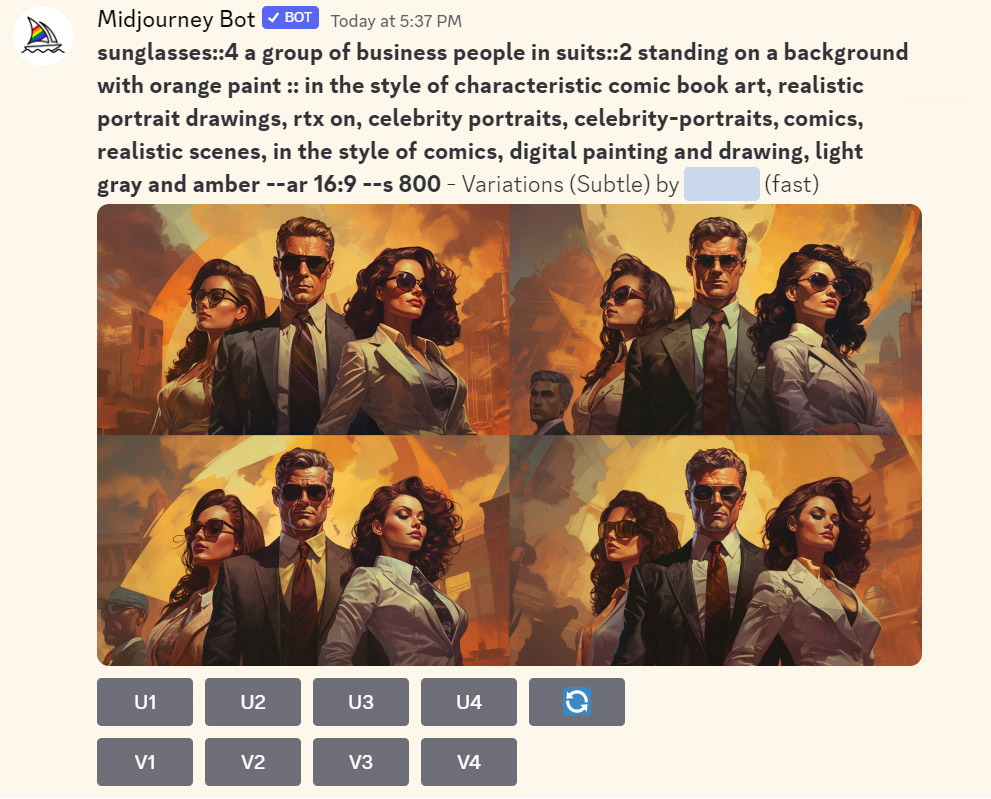The image size is (991, 799).
Task: Open the Midjourney Bot username profile
Action: [x=176, y=20]
